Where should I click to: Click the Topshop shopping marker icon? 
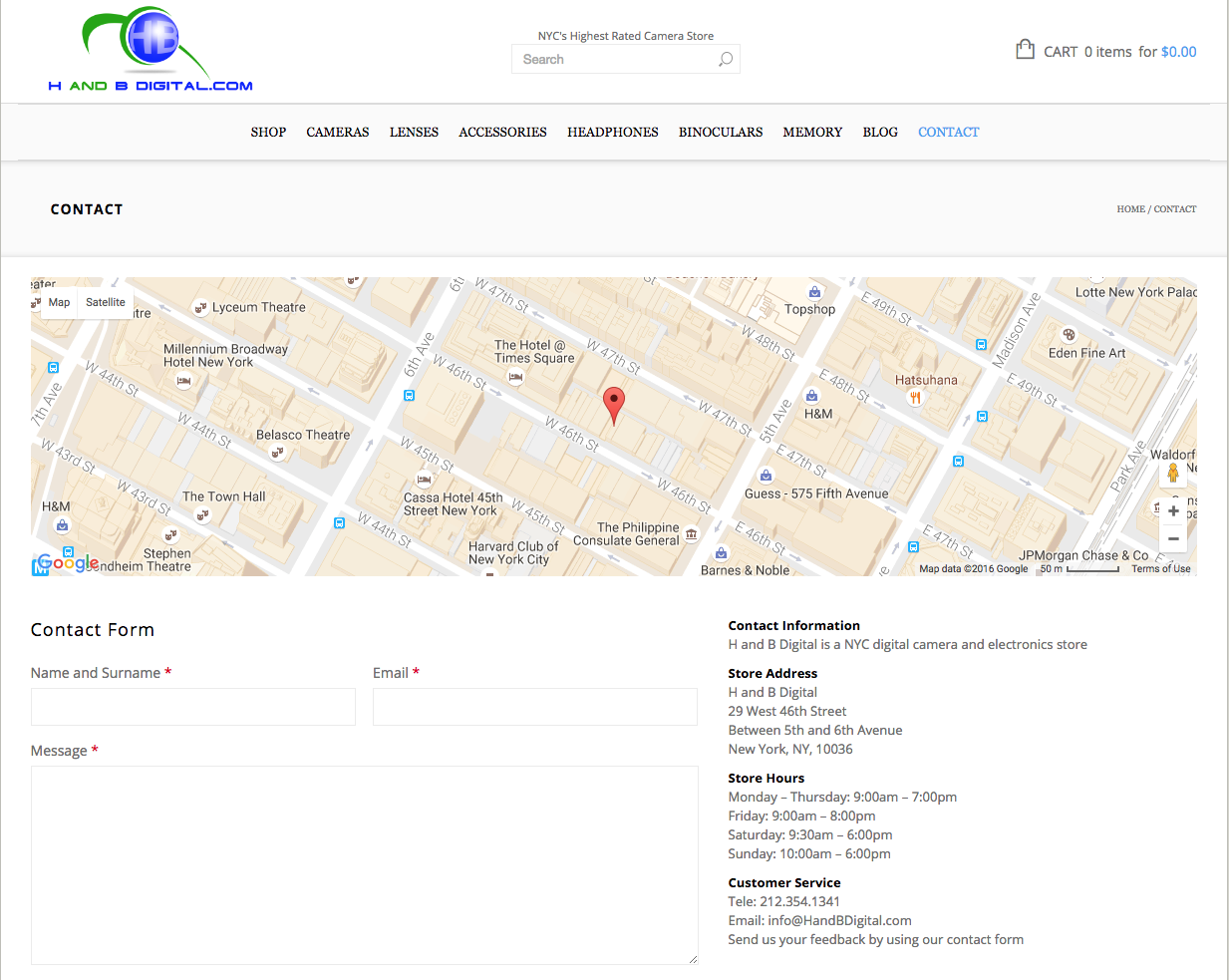(x=814, y=292)
